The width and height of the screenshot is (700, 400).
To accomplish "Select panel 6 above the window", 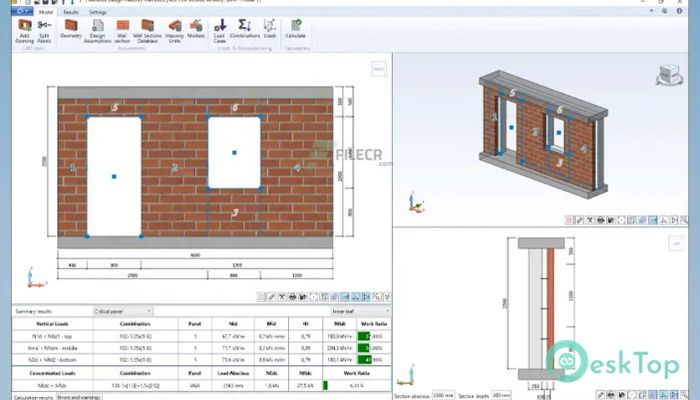I will tap(235, 107).
